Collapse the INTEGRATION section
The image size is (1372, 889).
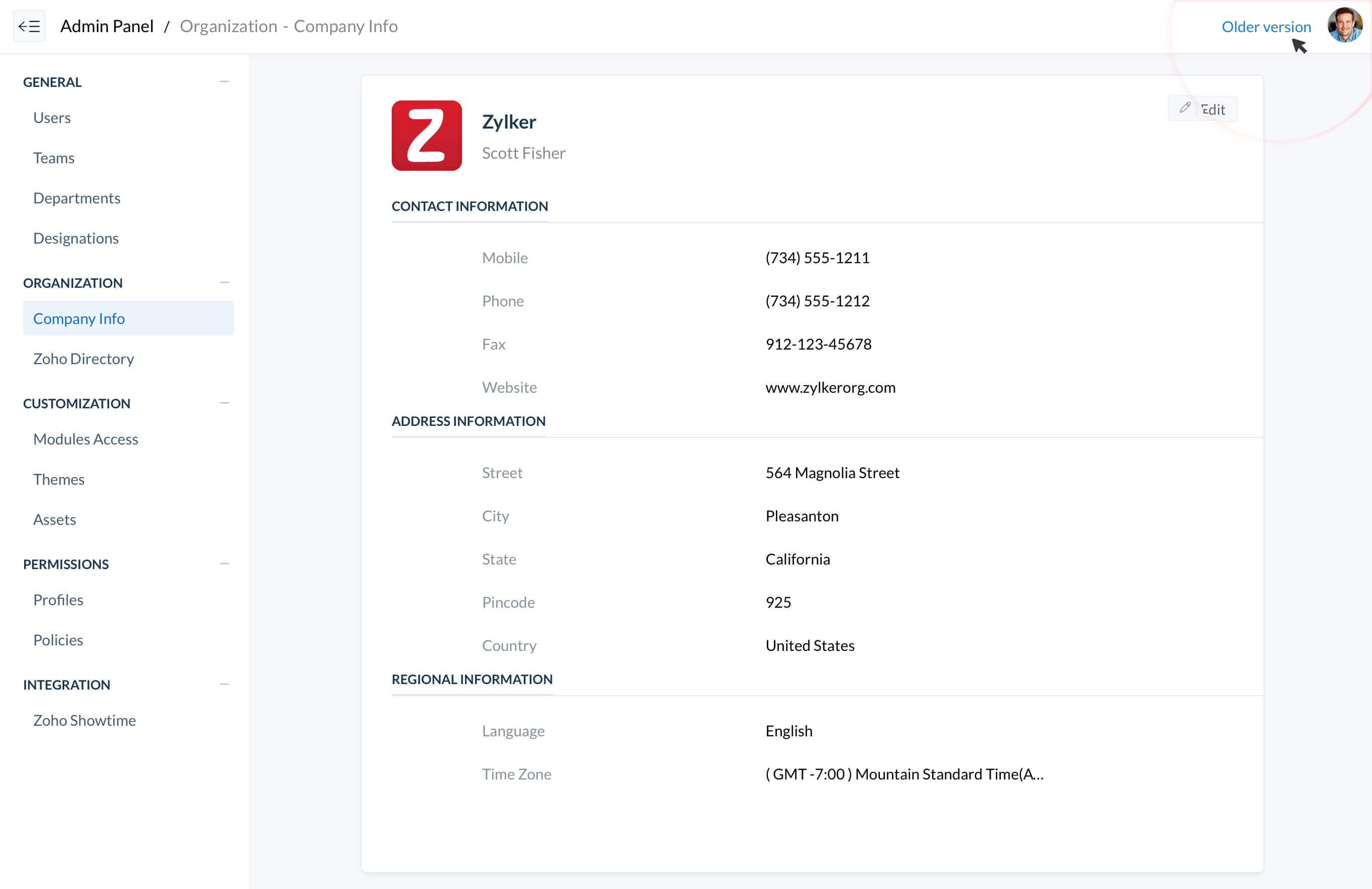[x=224, y=685]
